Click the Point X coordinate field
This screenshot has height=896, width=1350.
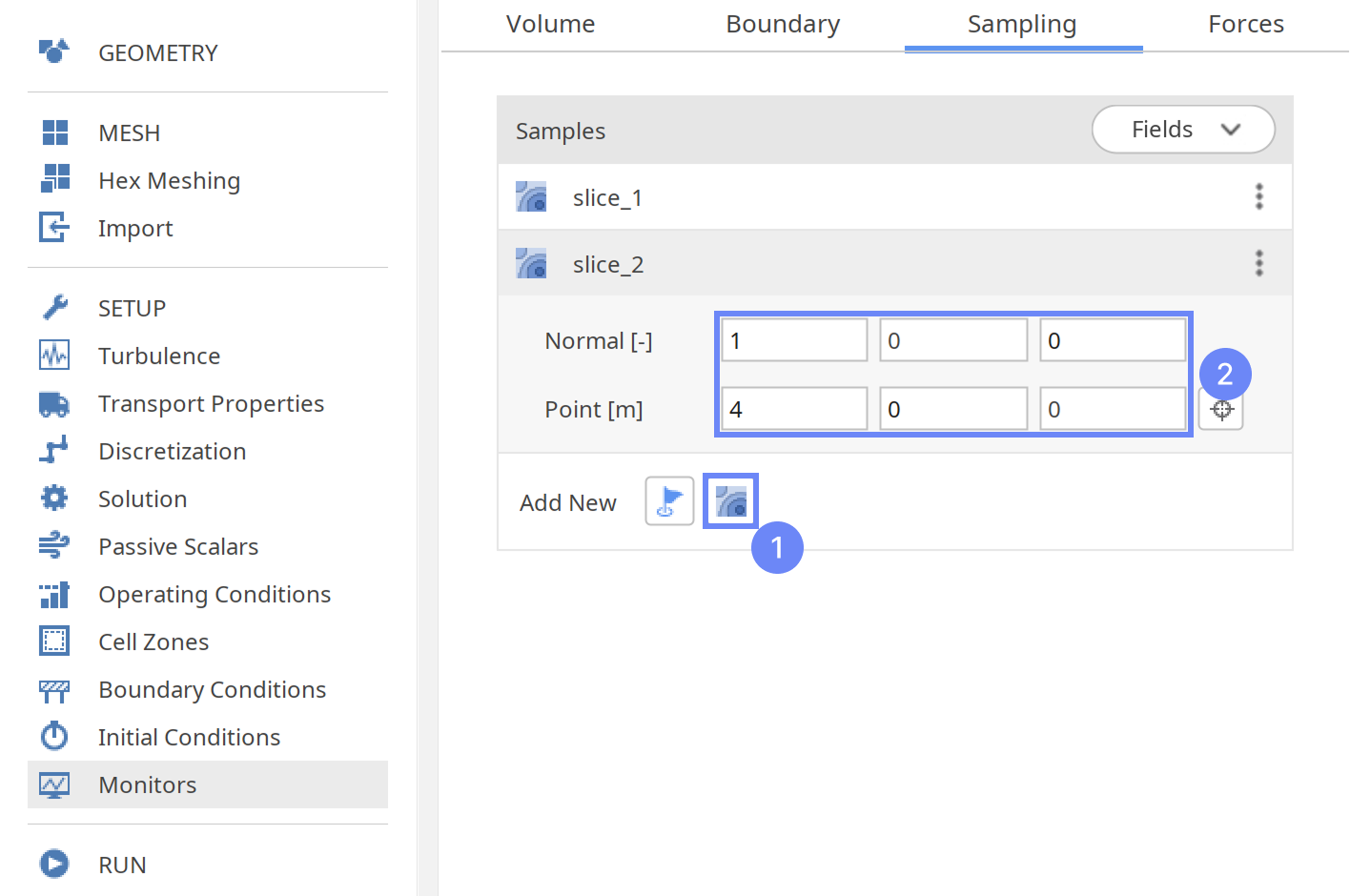coord(793,410)
